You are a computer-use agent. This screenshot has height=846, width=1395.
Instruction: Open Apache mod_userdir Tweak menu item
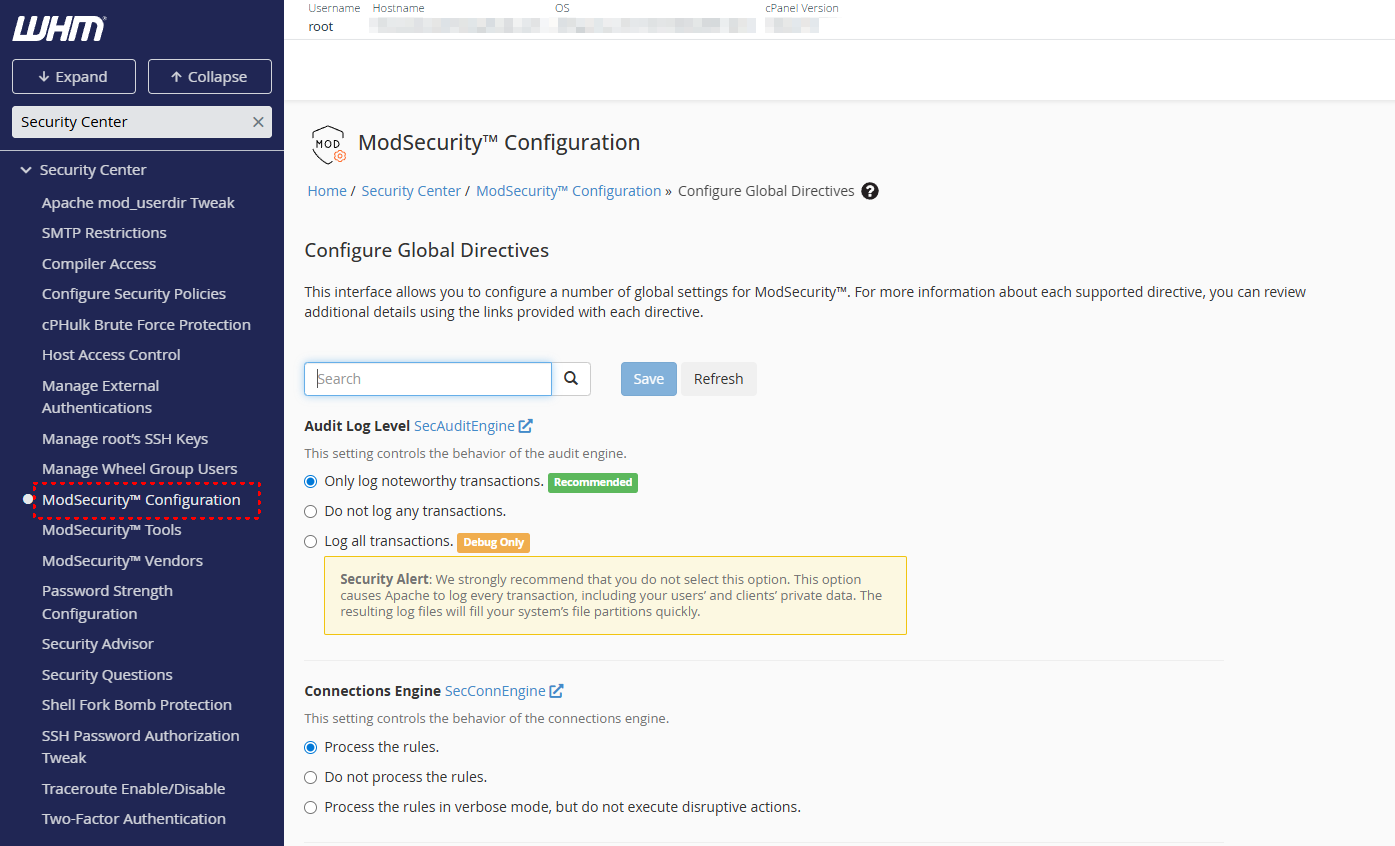pyautogui.click(x=138, y=203)
